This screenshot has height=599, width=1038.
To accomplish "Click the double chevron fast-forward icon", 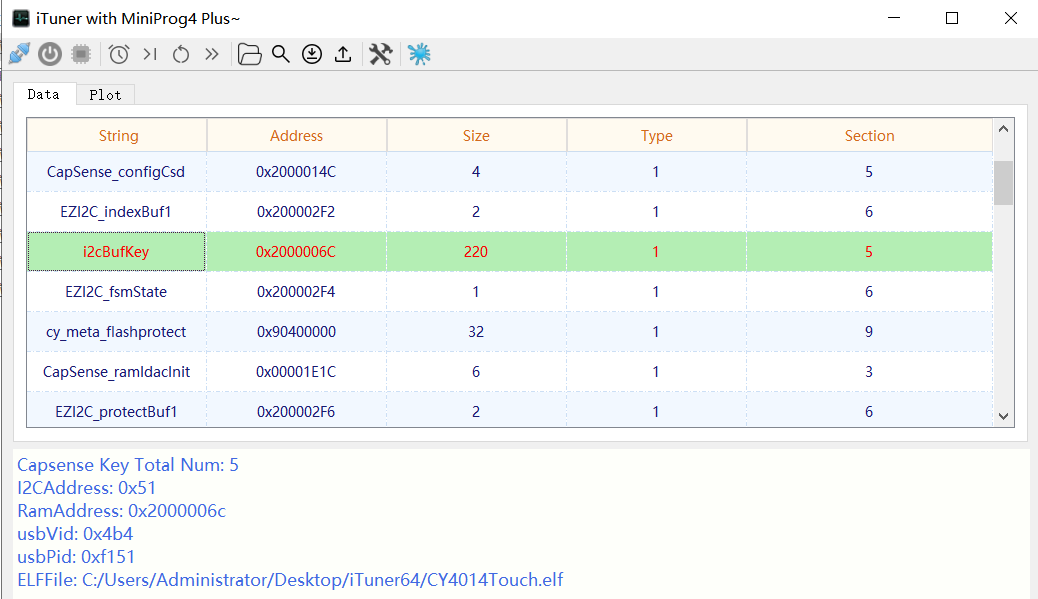I will (212, 54).
